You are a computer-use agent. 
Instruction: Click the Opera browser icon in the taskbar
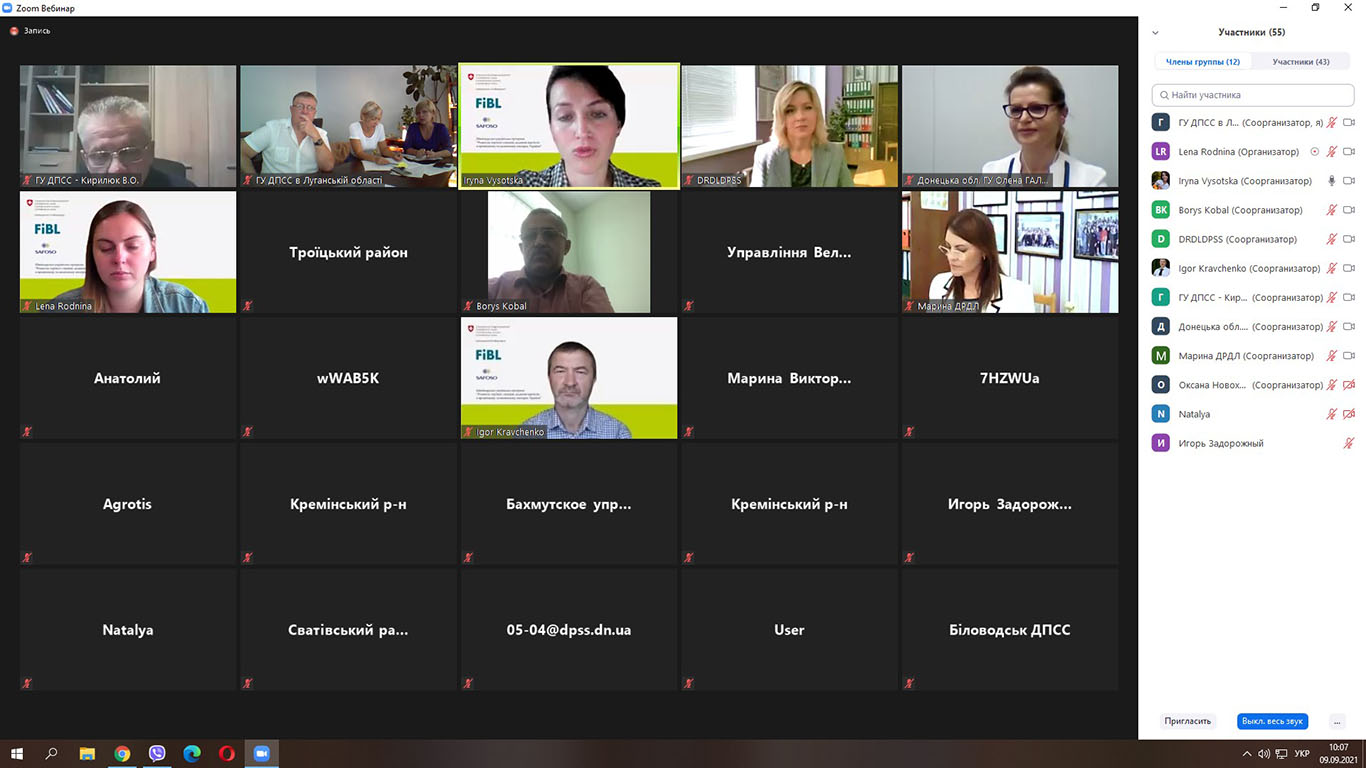pyautogui.click(x=227, y=754)
